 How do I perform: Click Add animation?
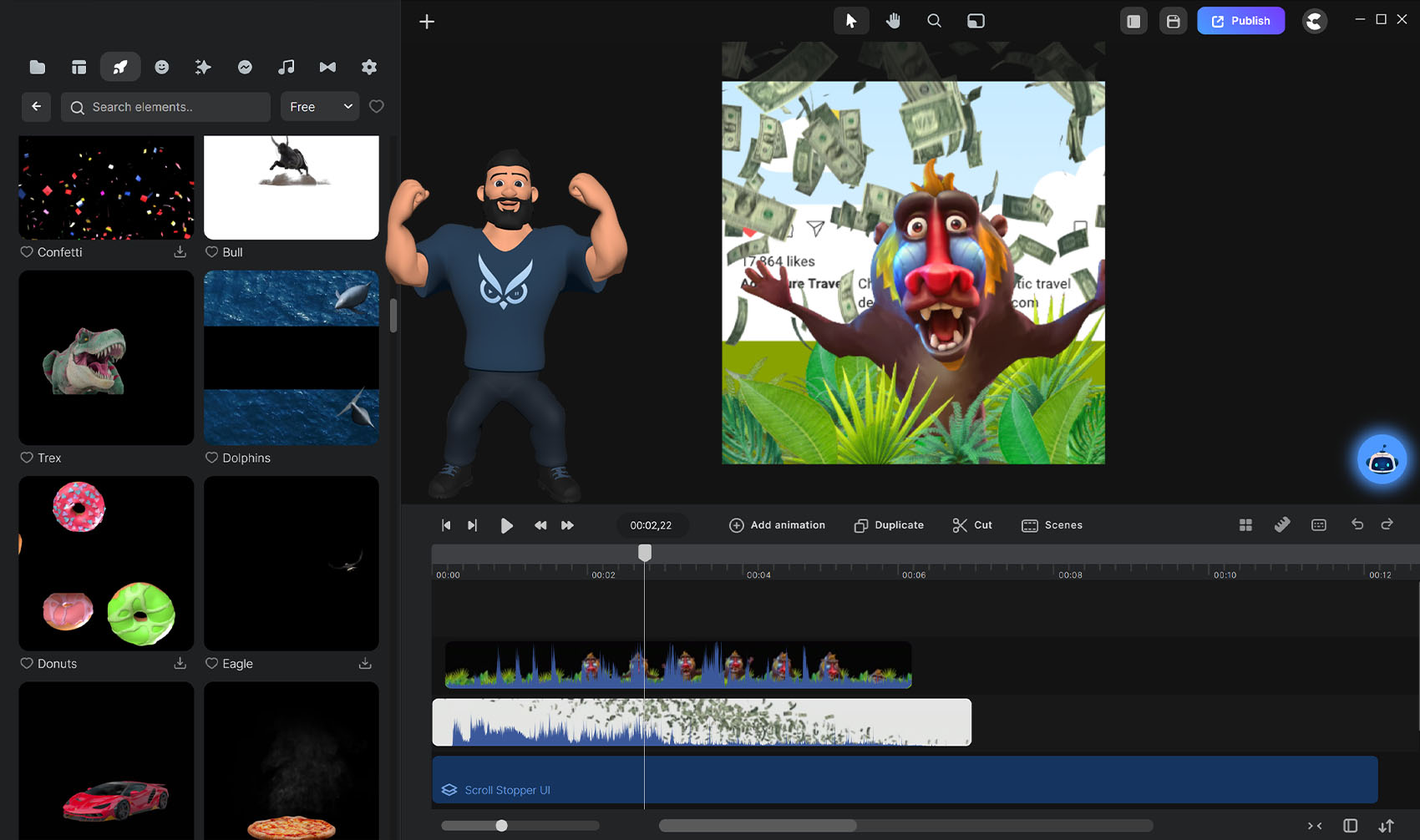tap(777, 525)
